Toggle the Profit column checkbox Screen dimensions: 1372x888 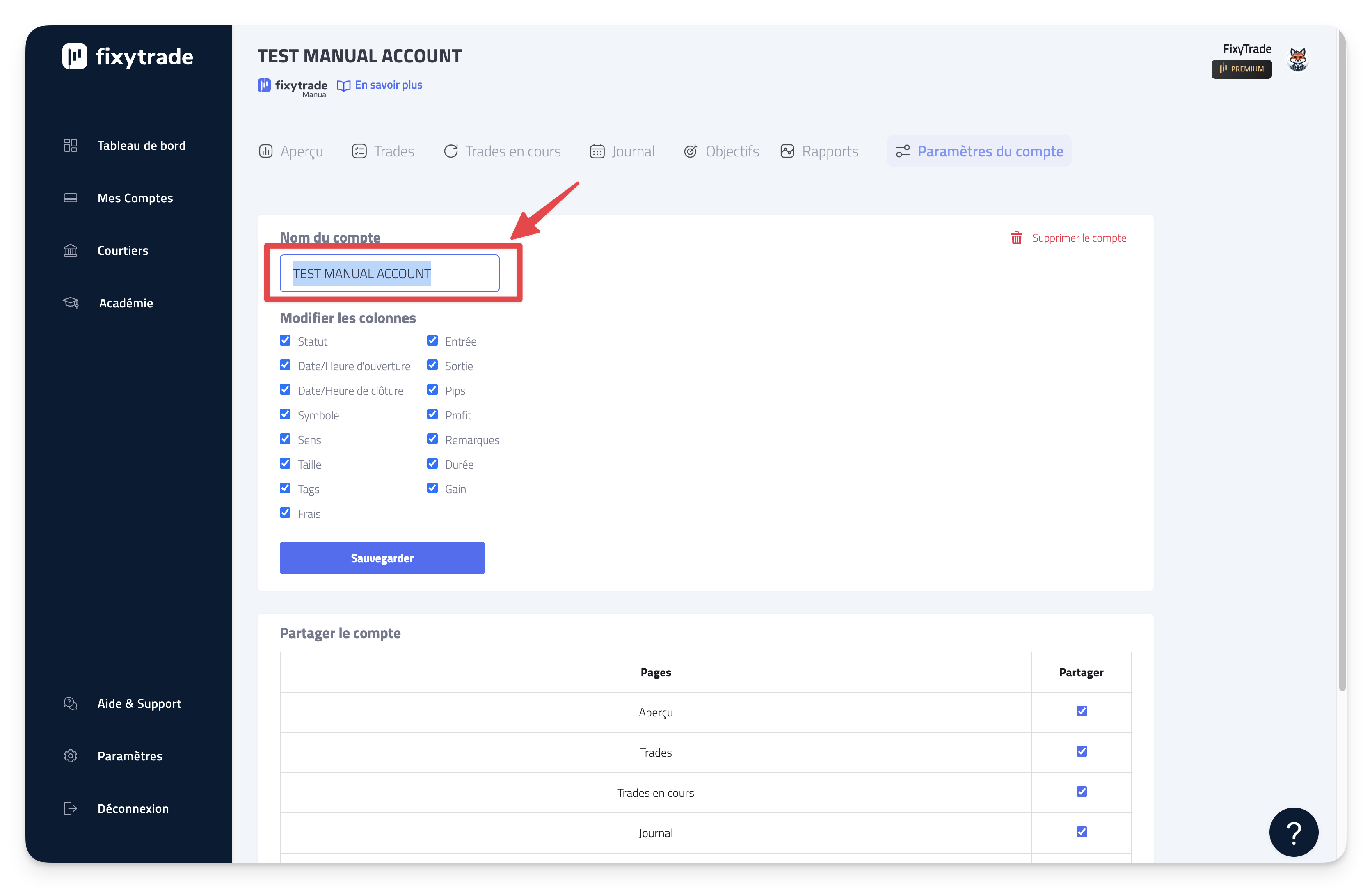[x=432, y=414]
